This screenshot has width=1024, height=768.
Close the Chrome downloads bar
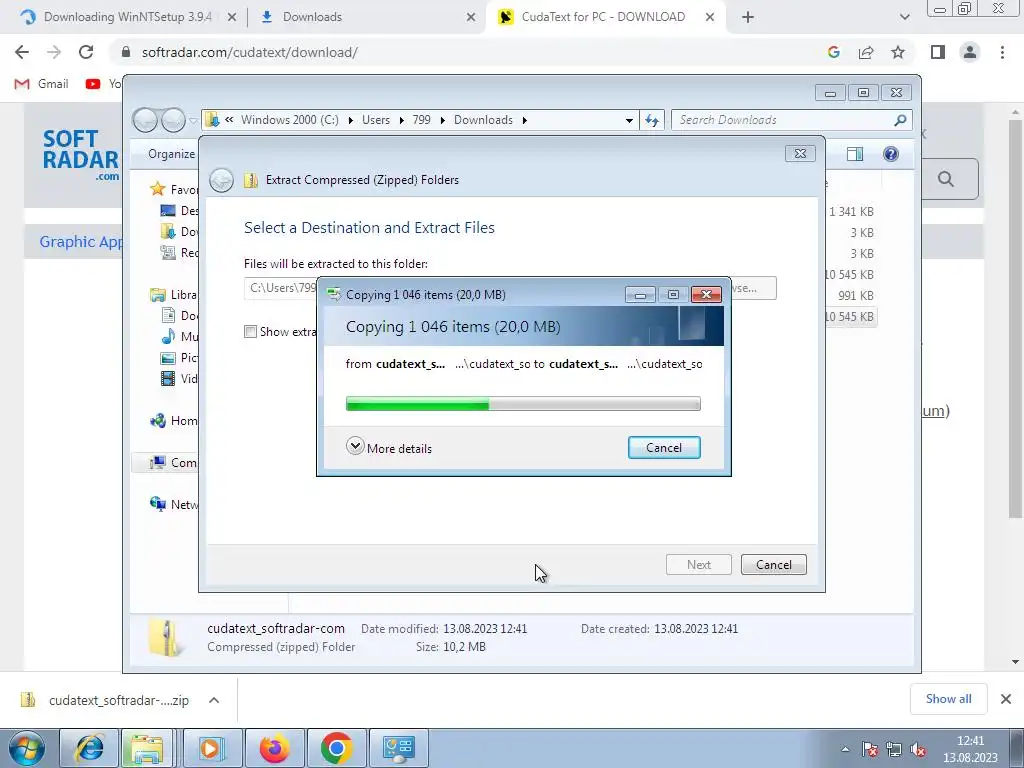1006,699
